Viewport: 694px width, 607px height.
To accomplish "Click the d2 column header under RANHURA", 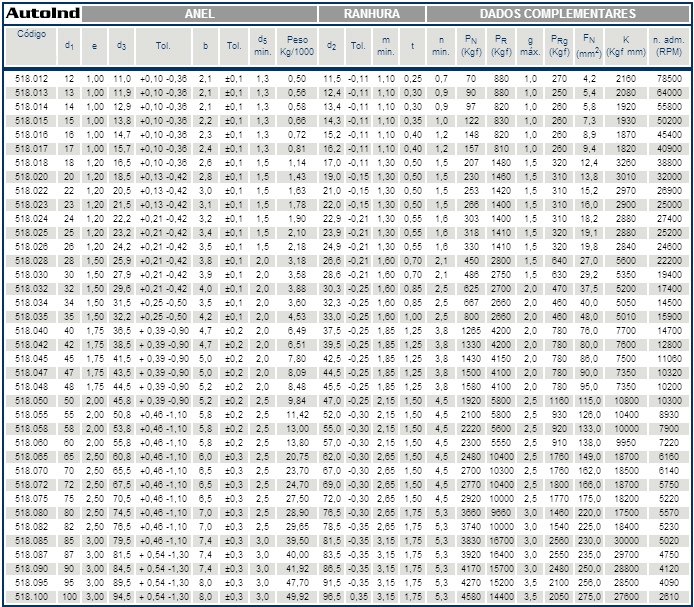I will [332, 45].
